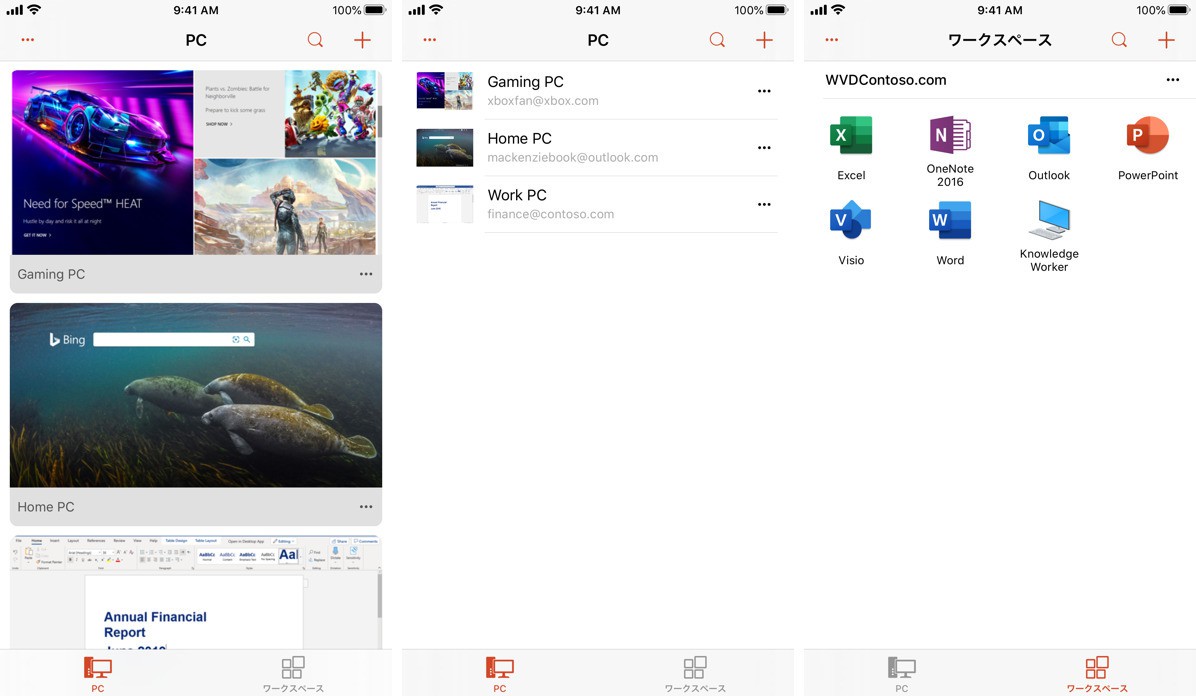Tap the search icon on the ワークスペース screen
Screen dimensions: 1196x696
pos(1119,40)
